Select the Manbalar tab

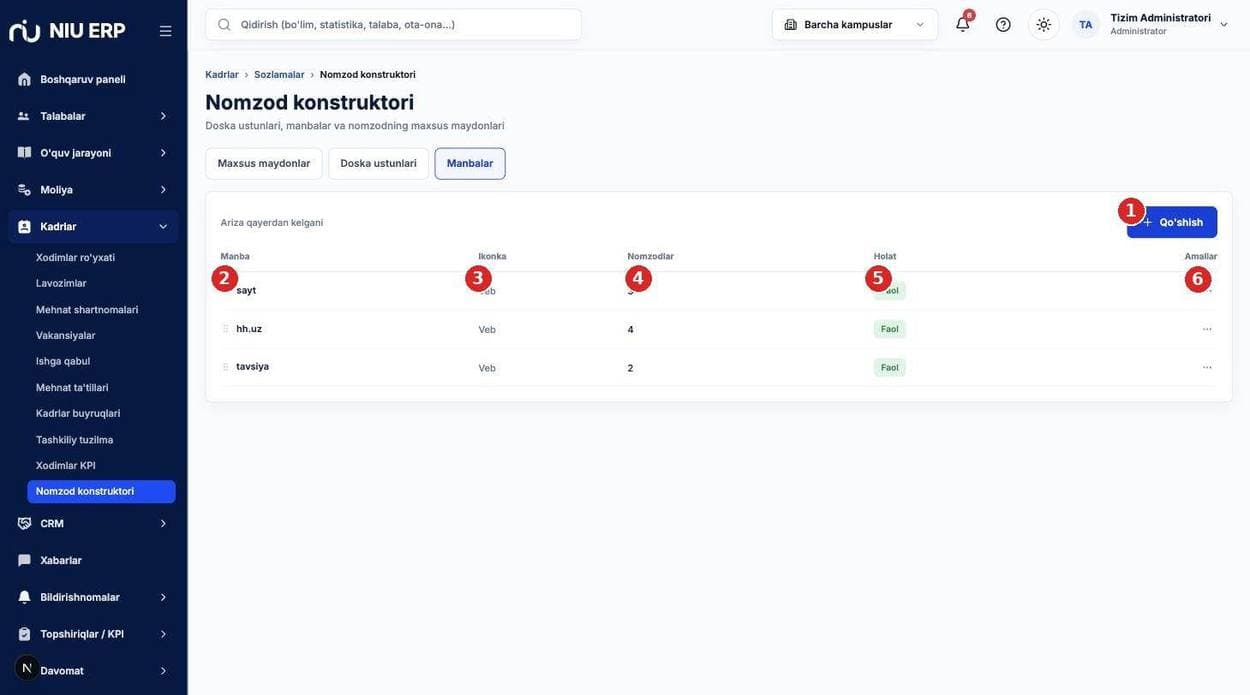(470, 164)
